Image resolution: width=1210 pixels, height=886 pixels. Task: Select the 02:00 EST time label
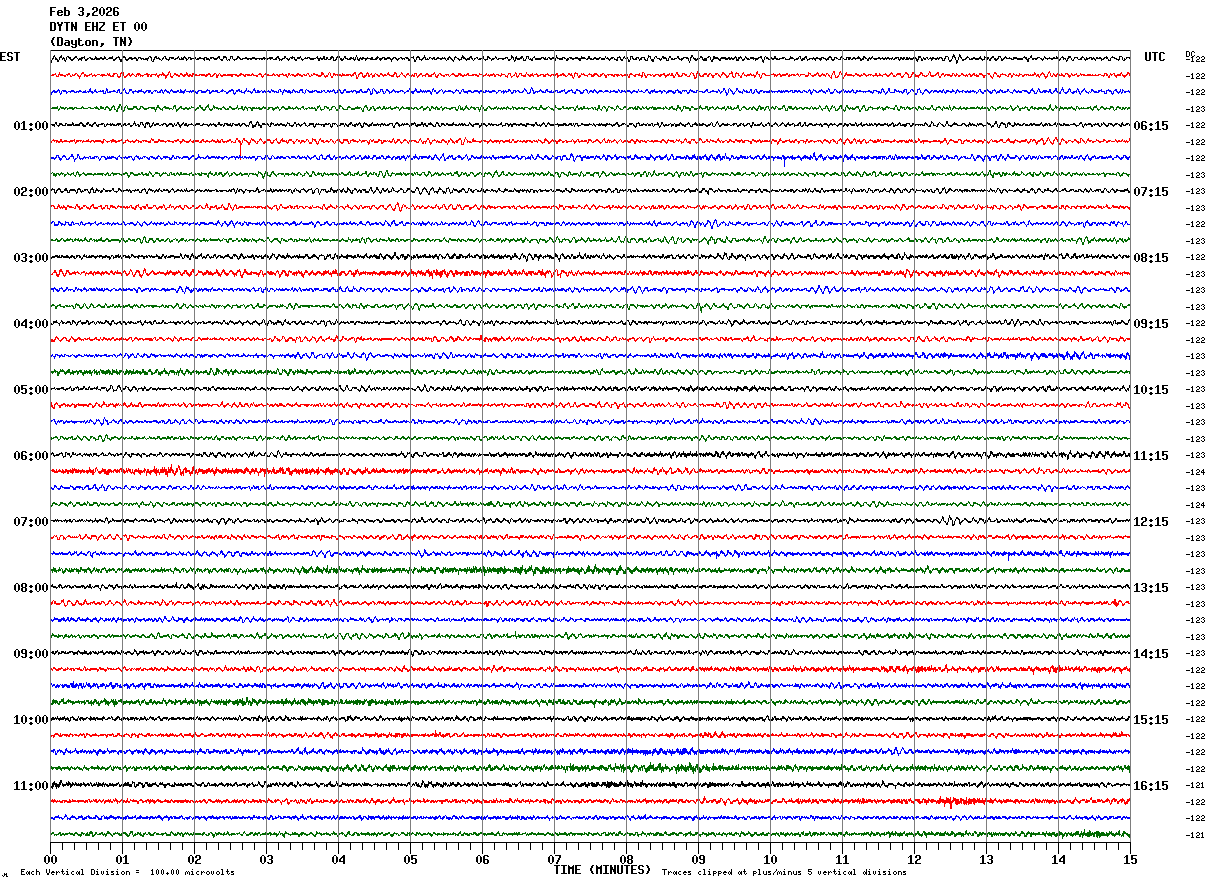tap(31, 192)
